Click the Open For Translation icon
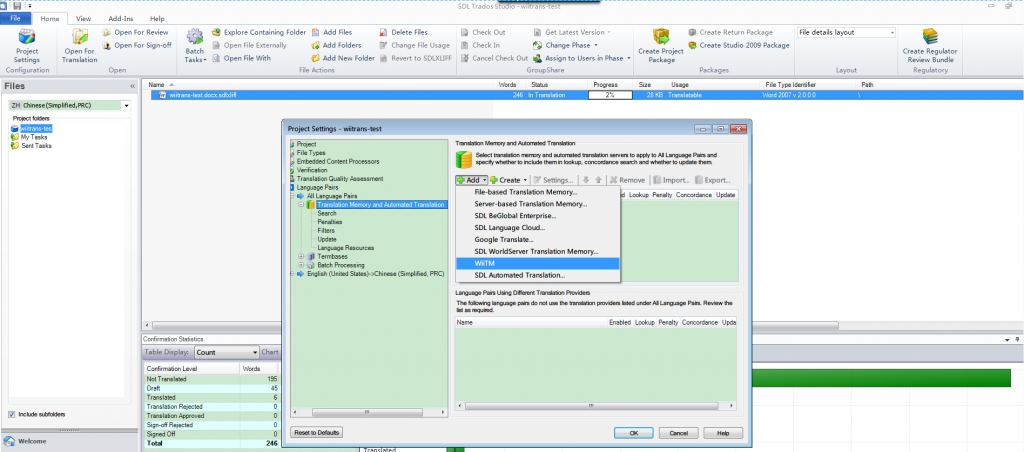Screen dimensions: 1024x452 [79, 40]
